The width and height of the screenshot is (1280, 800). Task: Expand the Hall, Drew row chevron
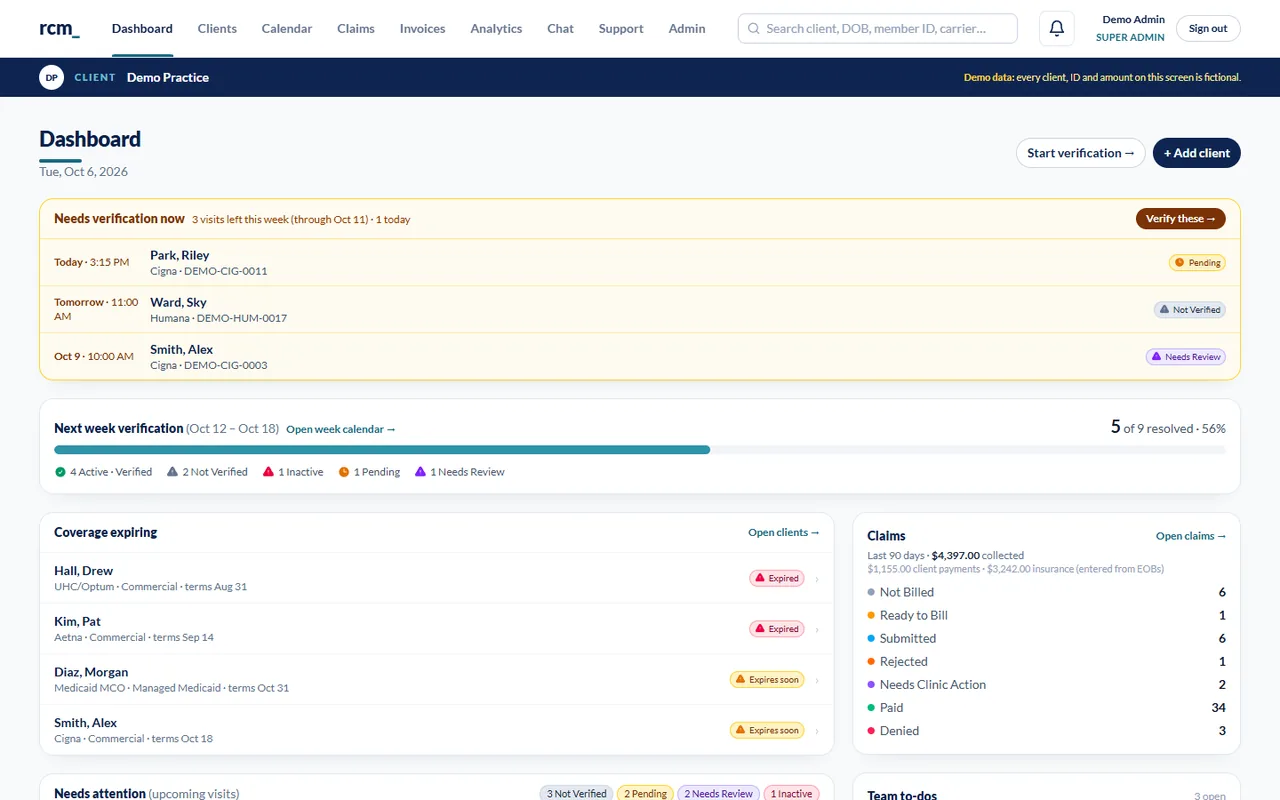817,579
